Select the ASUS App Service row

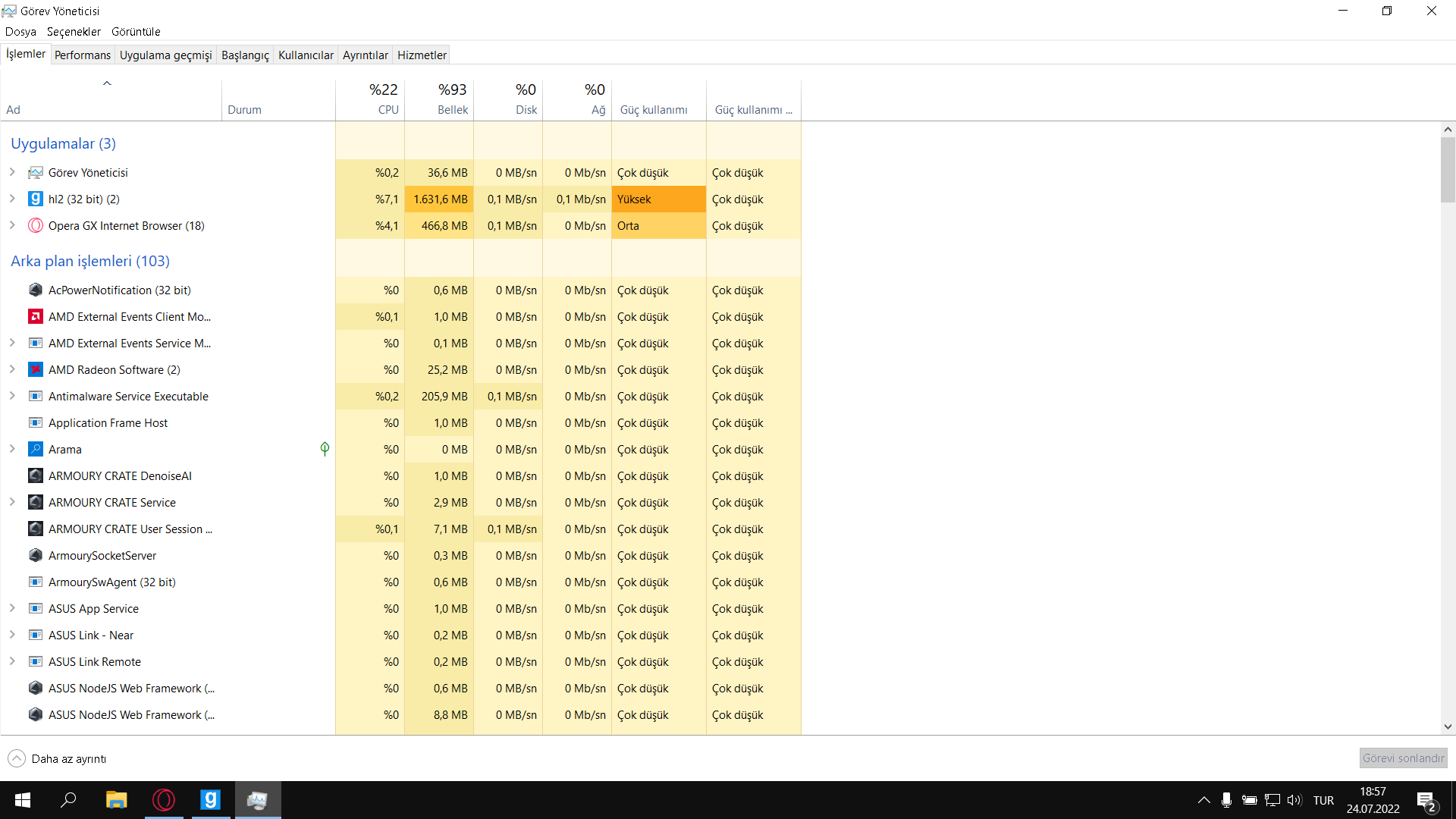click(x=94, y=608)
